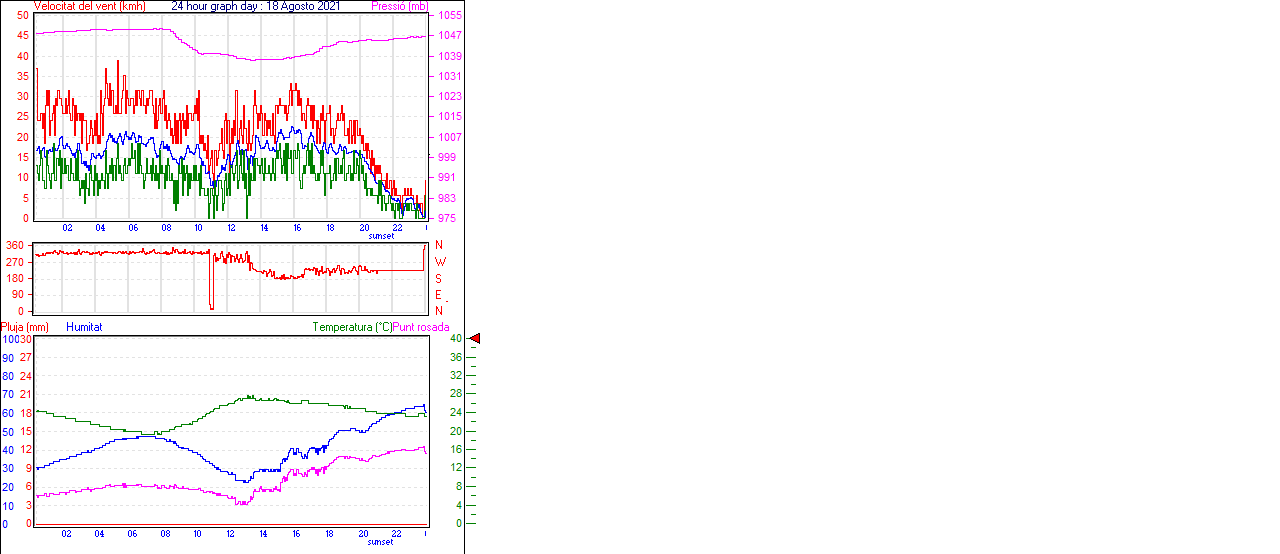This screenshot has width=1280, height=554.
Task: Click the 1055 value on pressure axis
Action: [x=449, y=16]
